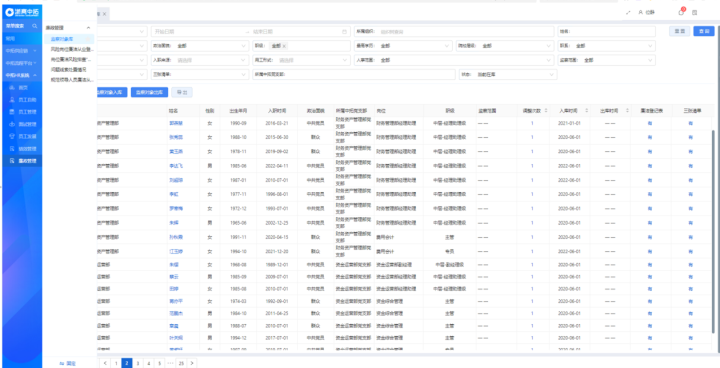Open 人事范围 dropdown

[x=455, y=60]
